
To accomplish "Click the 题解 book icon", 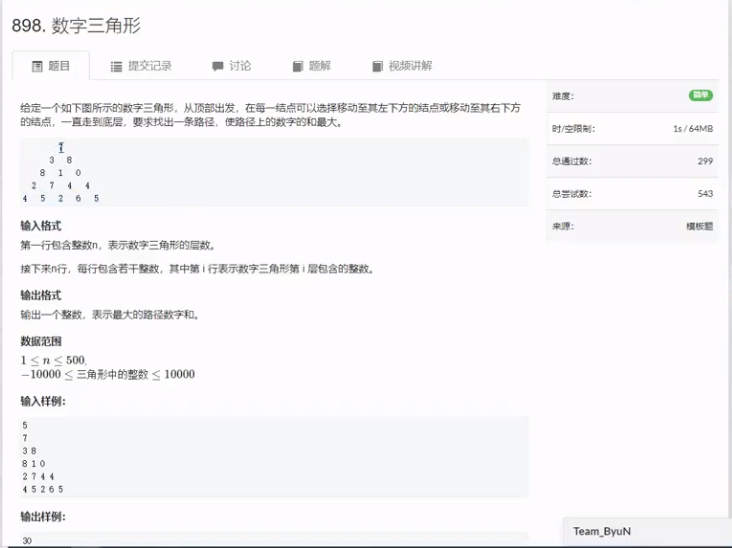I will point(298,66).
